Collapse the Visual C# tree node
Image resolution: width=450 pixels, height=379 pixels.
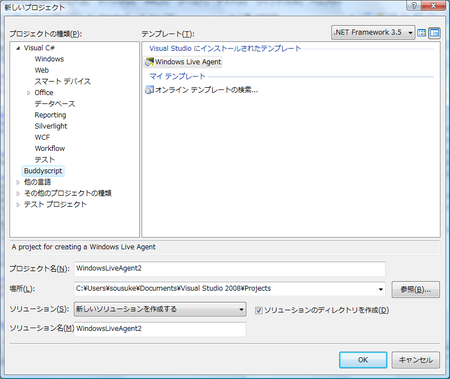click(x=18, y=48)
